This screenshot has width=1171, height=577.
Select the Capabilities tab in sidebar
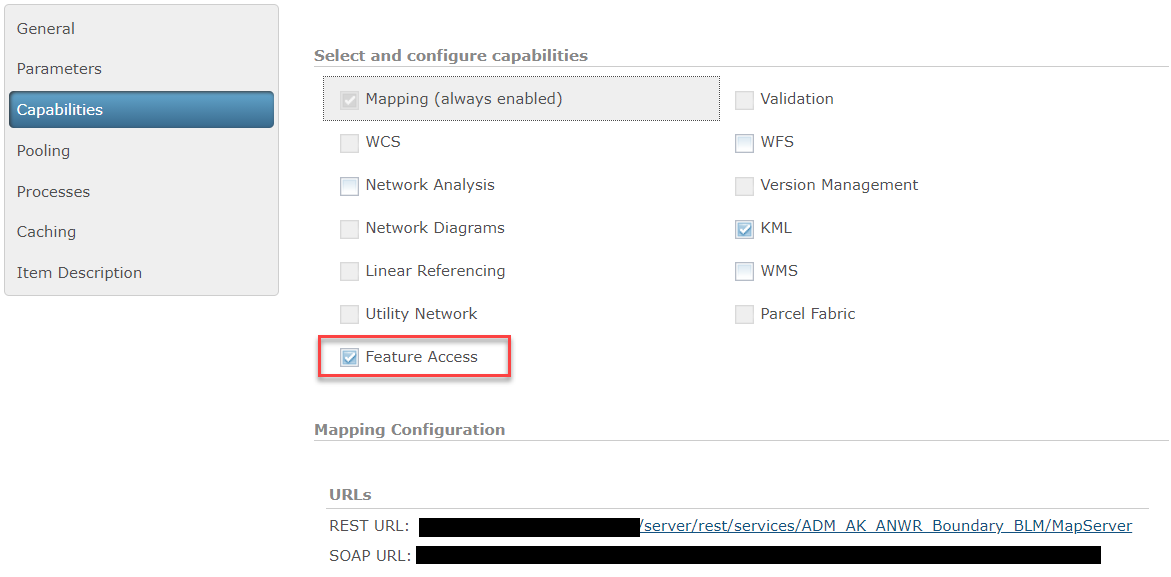coord(60,109)
